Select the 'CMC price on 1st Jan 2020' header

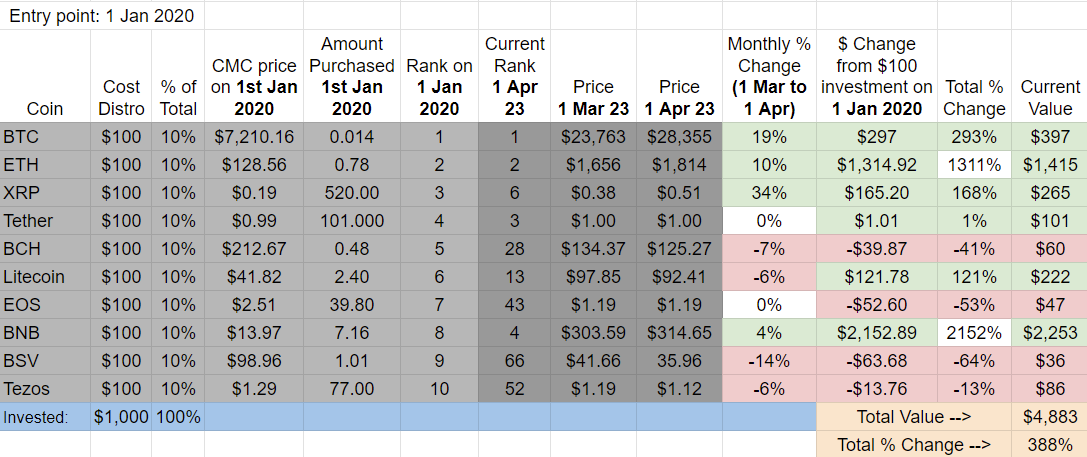[x=254, y=76]
